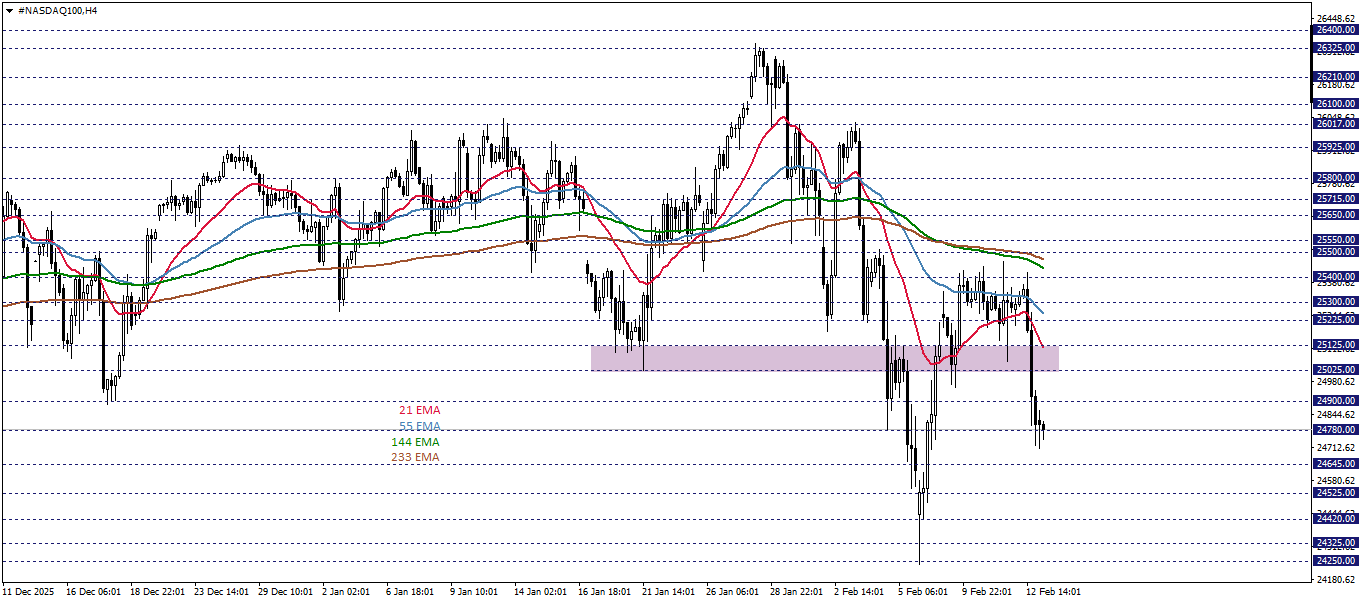Click the 25500.00 price level tag
The width and height of the screenshot is (1362, 603).
(1337, 253)
